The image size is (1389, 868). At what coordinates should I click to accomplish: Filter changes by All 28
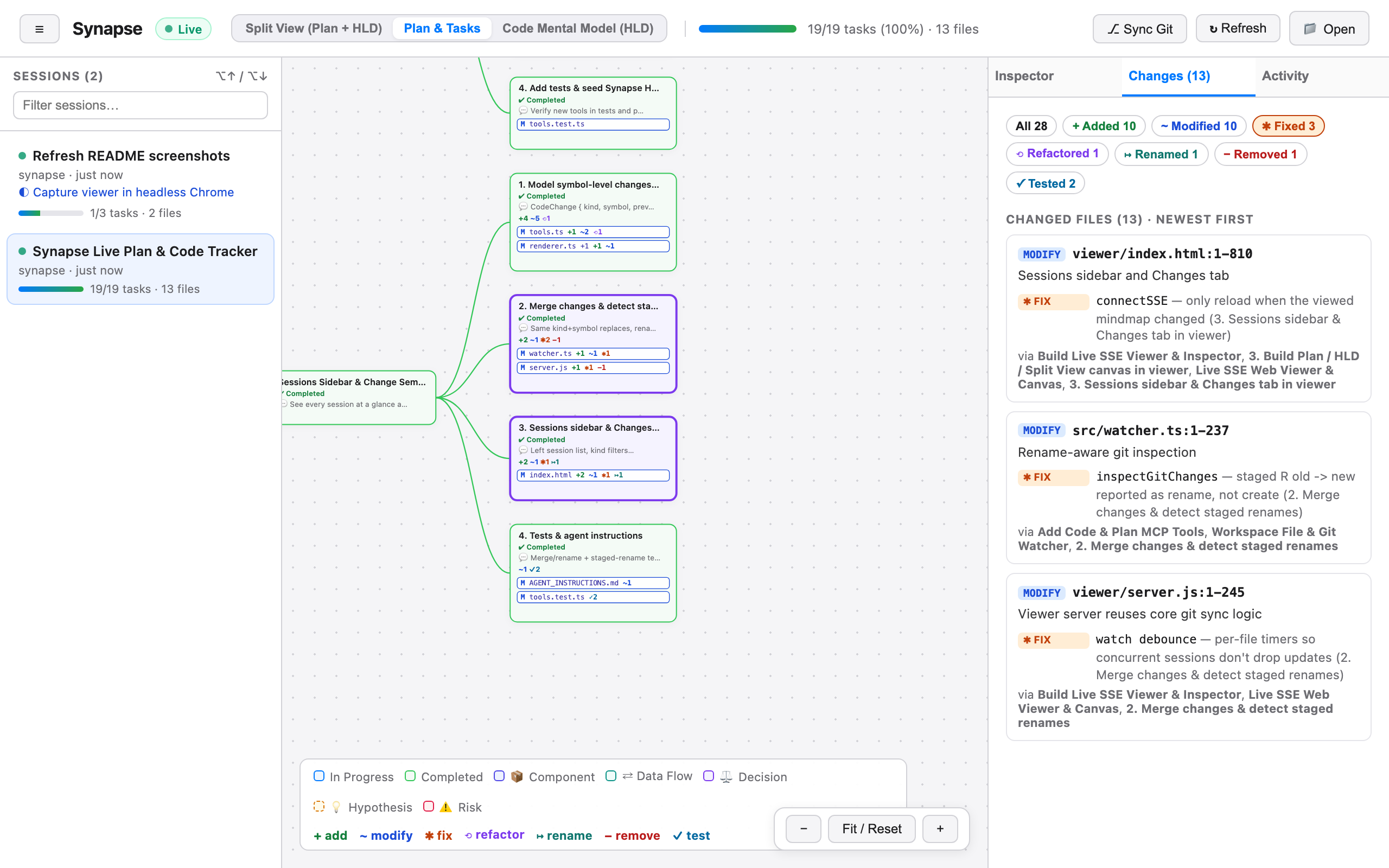click(1031, 126)
